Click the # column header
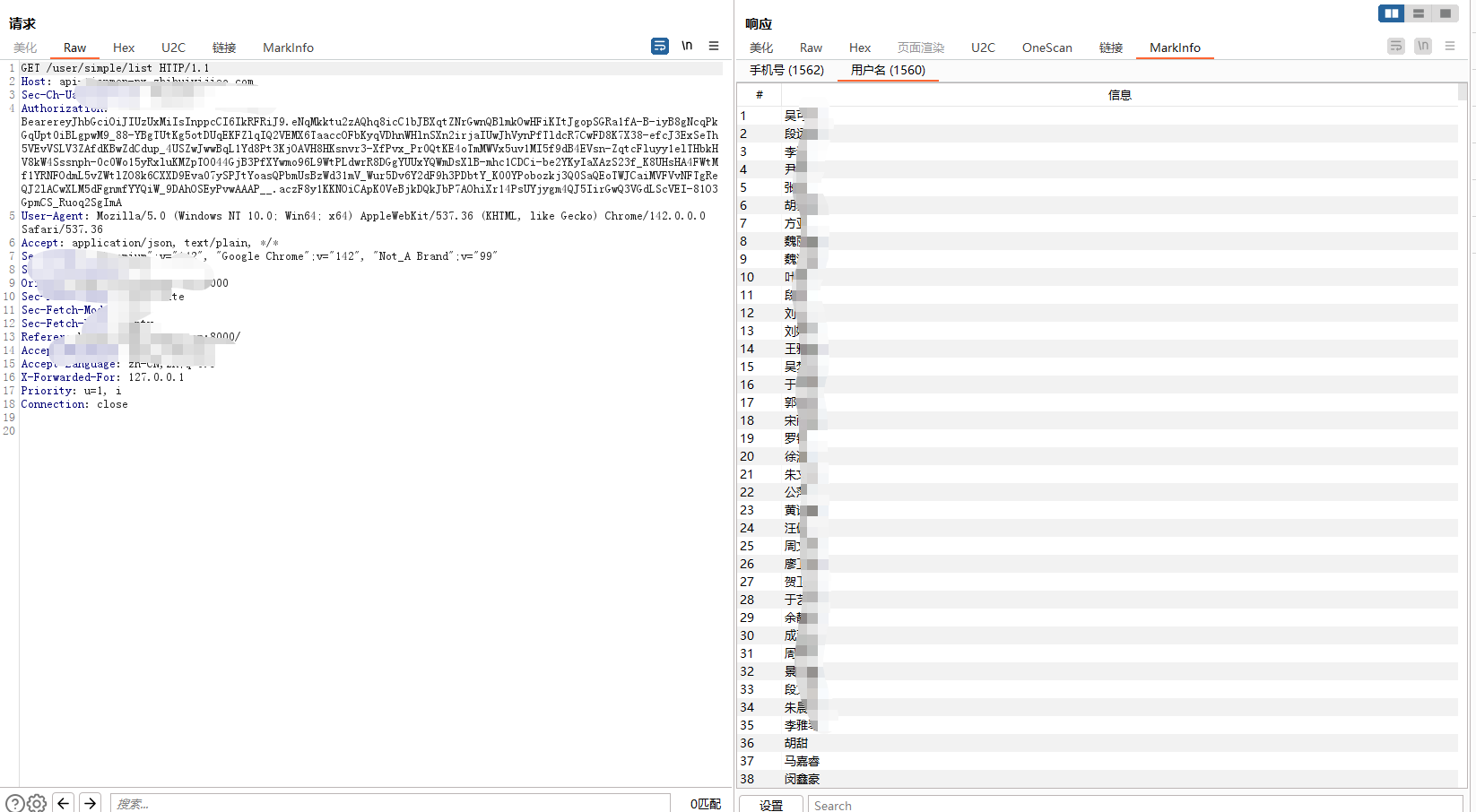Viewport: 1476px width, 812px height. pos(759,94)
